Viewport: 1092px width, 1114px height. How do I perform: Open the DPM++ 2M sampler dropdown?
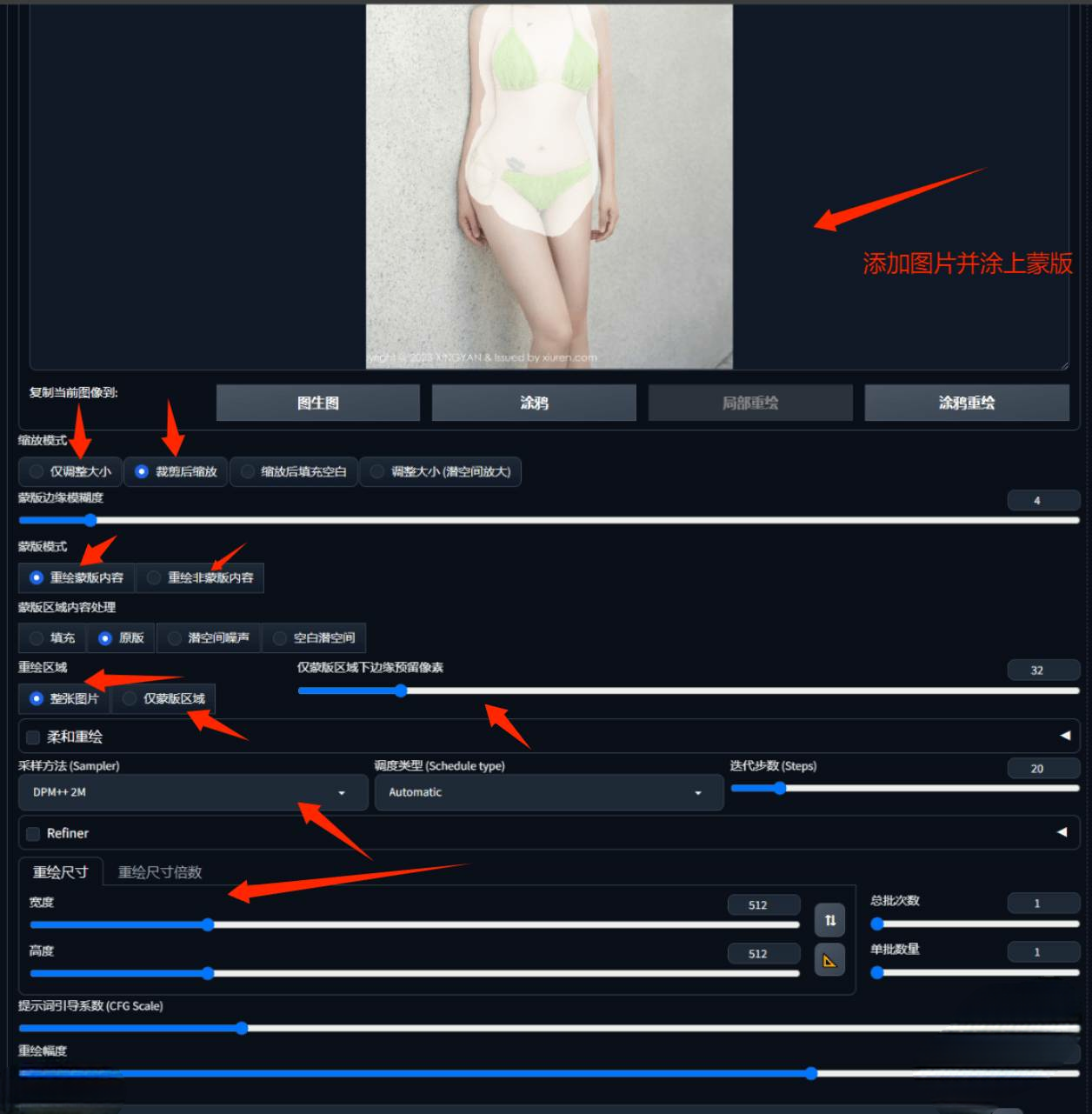(192, 792)
